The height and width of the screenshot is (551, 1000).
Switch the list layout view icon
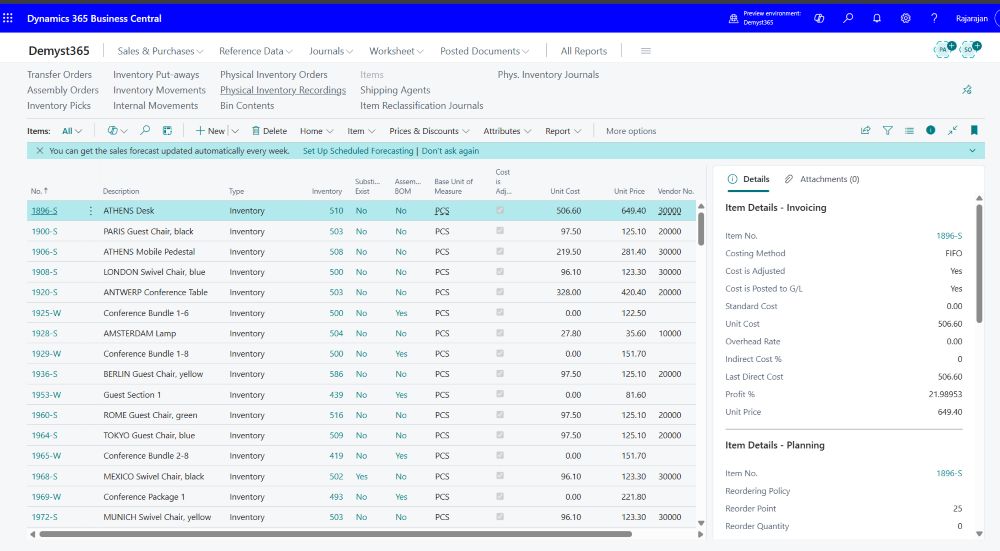[909, 130]
